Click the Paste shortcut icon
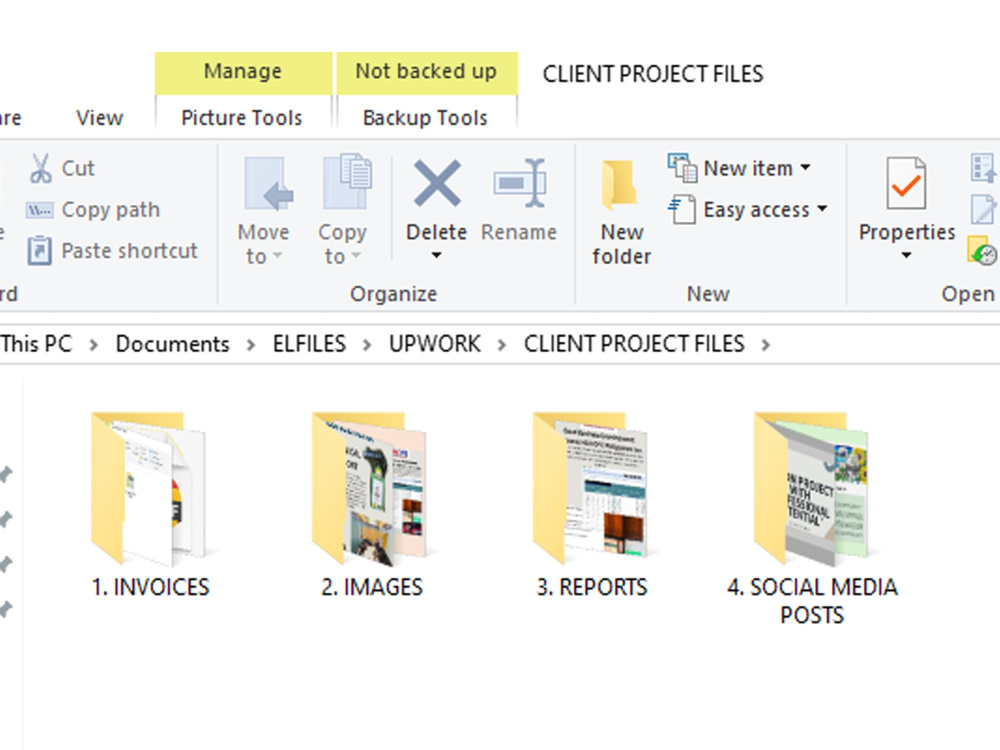1000x750 pixels. [x=40, y=251]
